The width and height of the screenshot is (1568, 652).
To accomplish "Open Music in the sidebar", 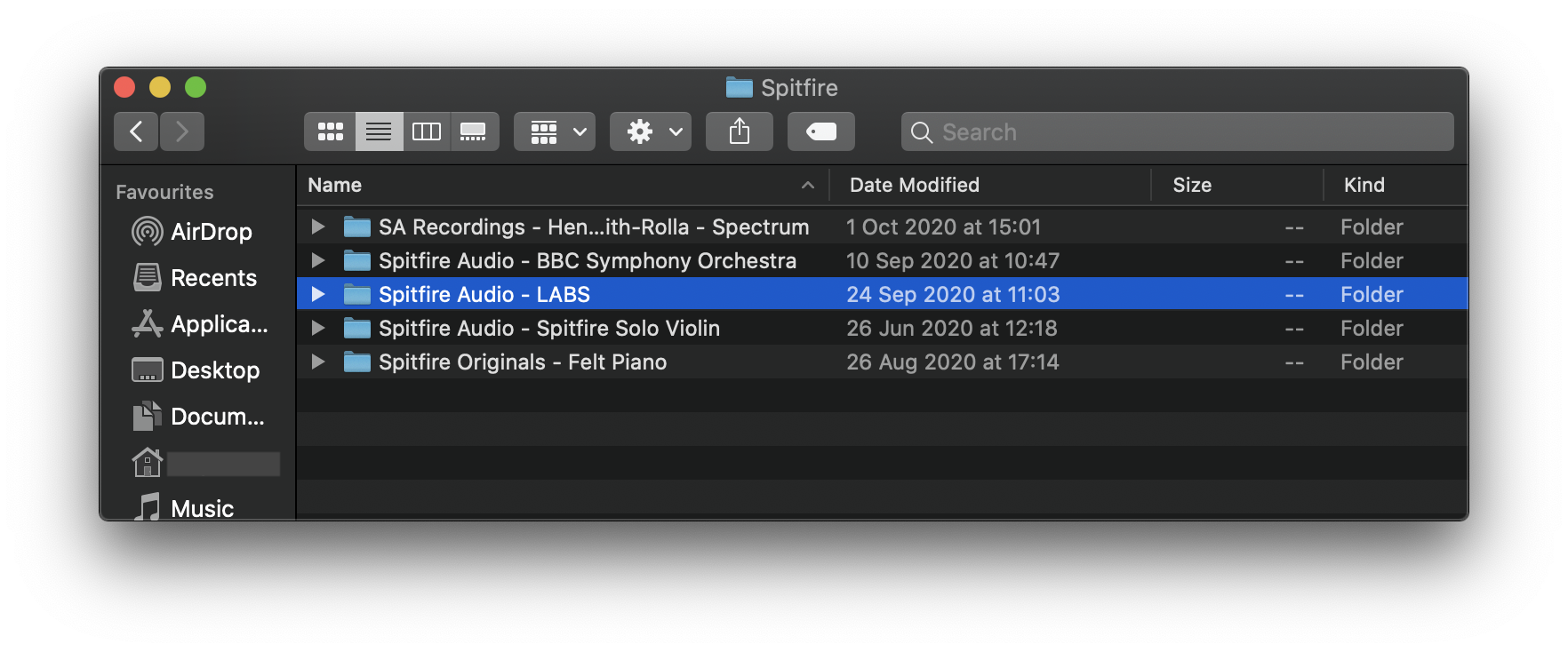I will pyautogui.click(x=183, y=508).
